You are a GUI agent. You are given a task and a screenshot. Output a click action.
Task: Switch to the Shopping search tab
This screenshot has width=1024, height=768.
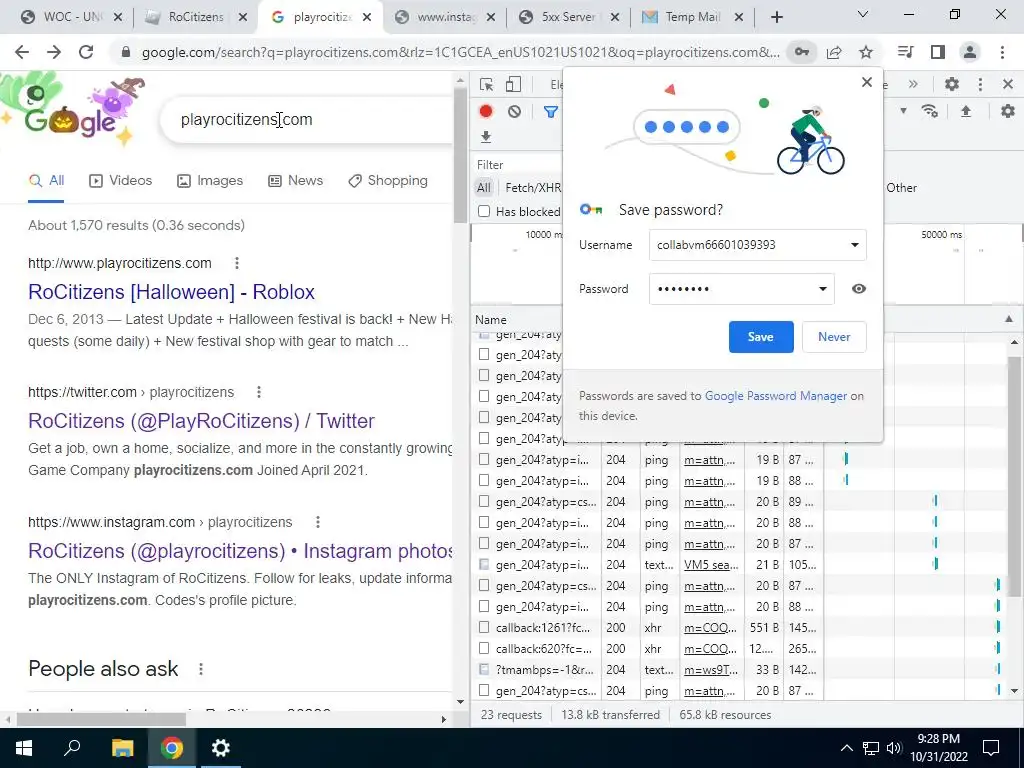point(388,180)
